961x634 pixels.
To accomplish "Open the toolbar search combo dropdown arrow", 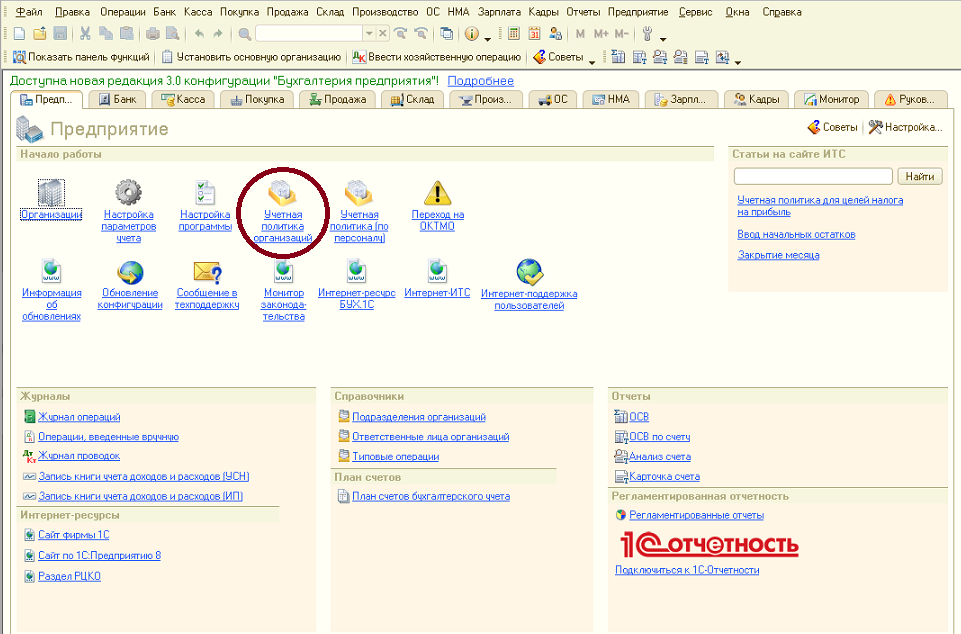I will tap(369, 34).
